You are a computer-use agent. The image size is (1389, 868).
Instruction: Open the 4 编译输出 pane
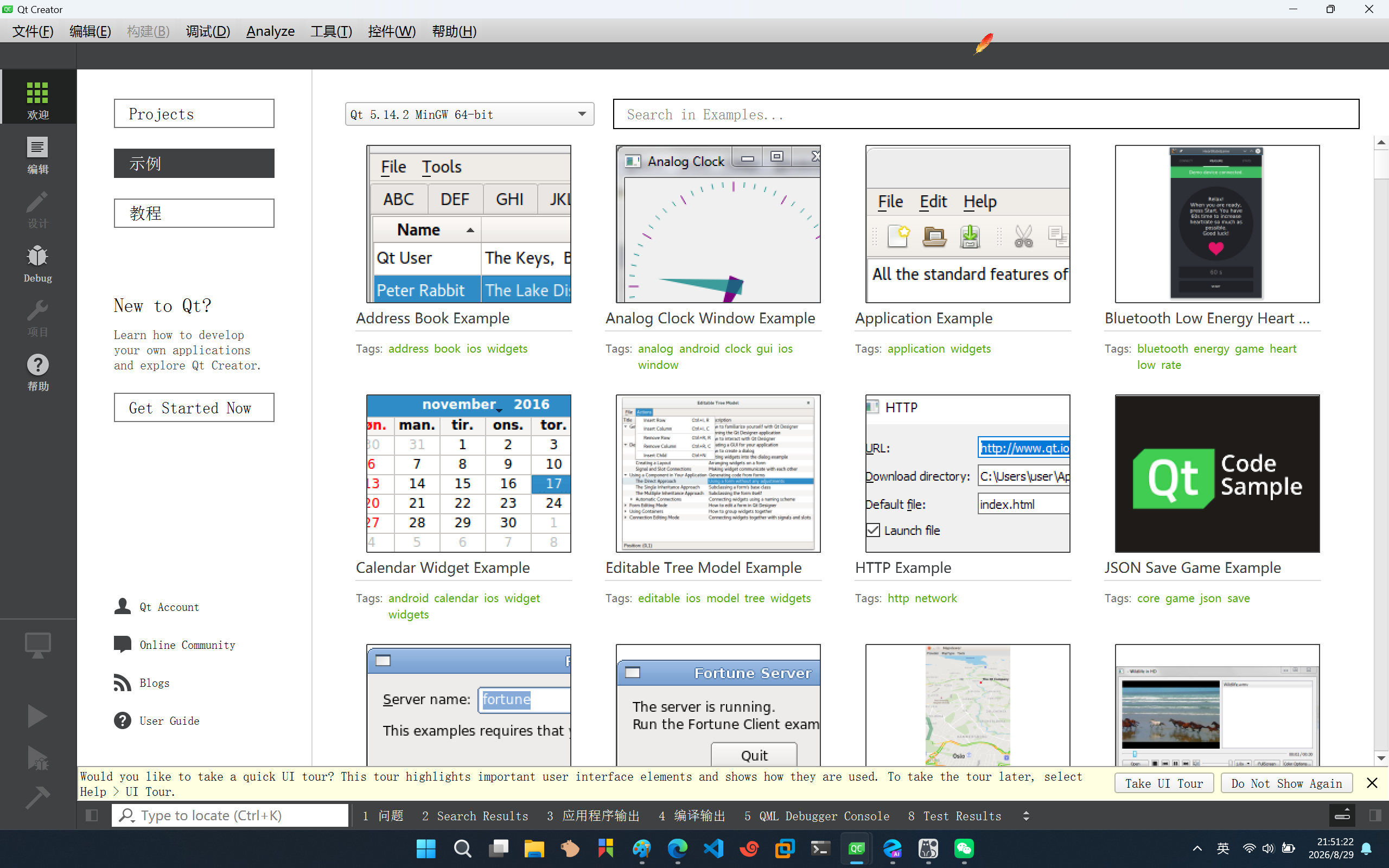tap(692, 816)
